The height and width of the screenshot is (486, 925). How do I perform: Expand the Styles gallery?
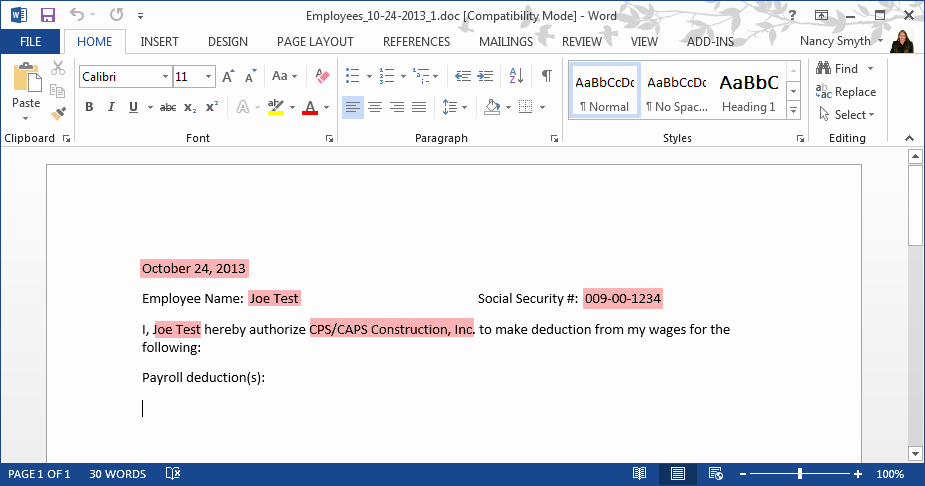click(794, 110)
